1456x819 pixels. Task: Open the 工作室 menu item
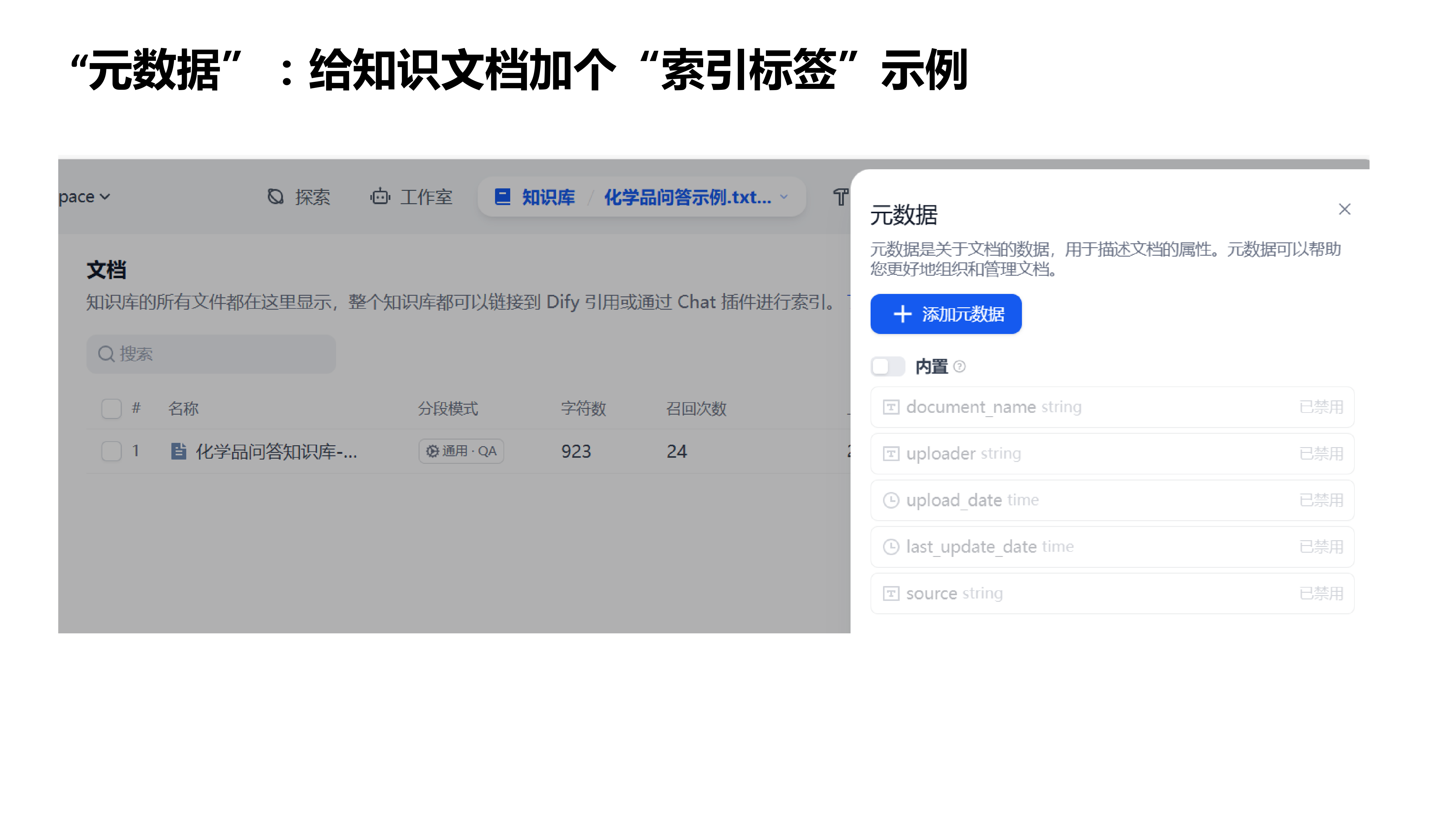point(426,197)
